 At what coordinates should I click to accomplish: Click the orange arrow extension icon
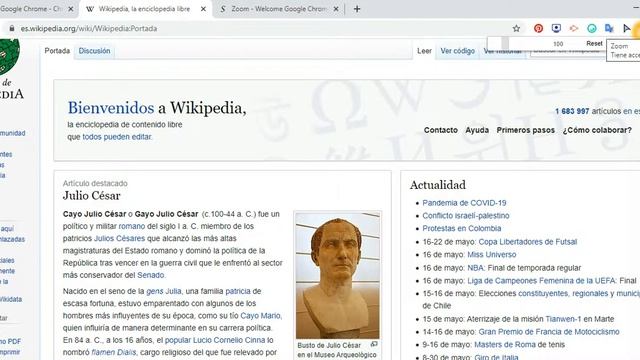point(574,28)
